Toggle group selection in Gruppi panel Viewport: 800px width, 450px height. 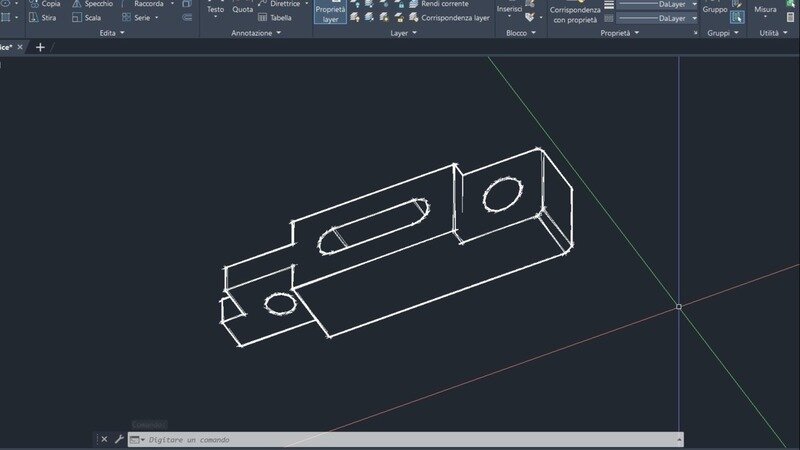737,17
